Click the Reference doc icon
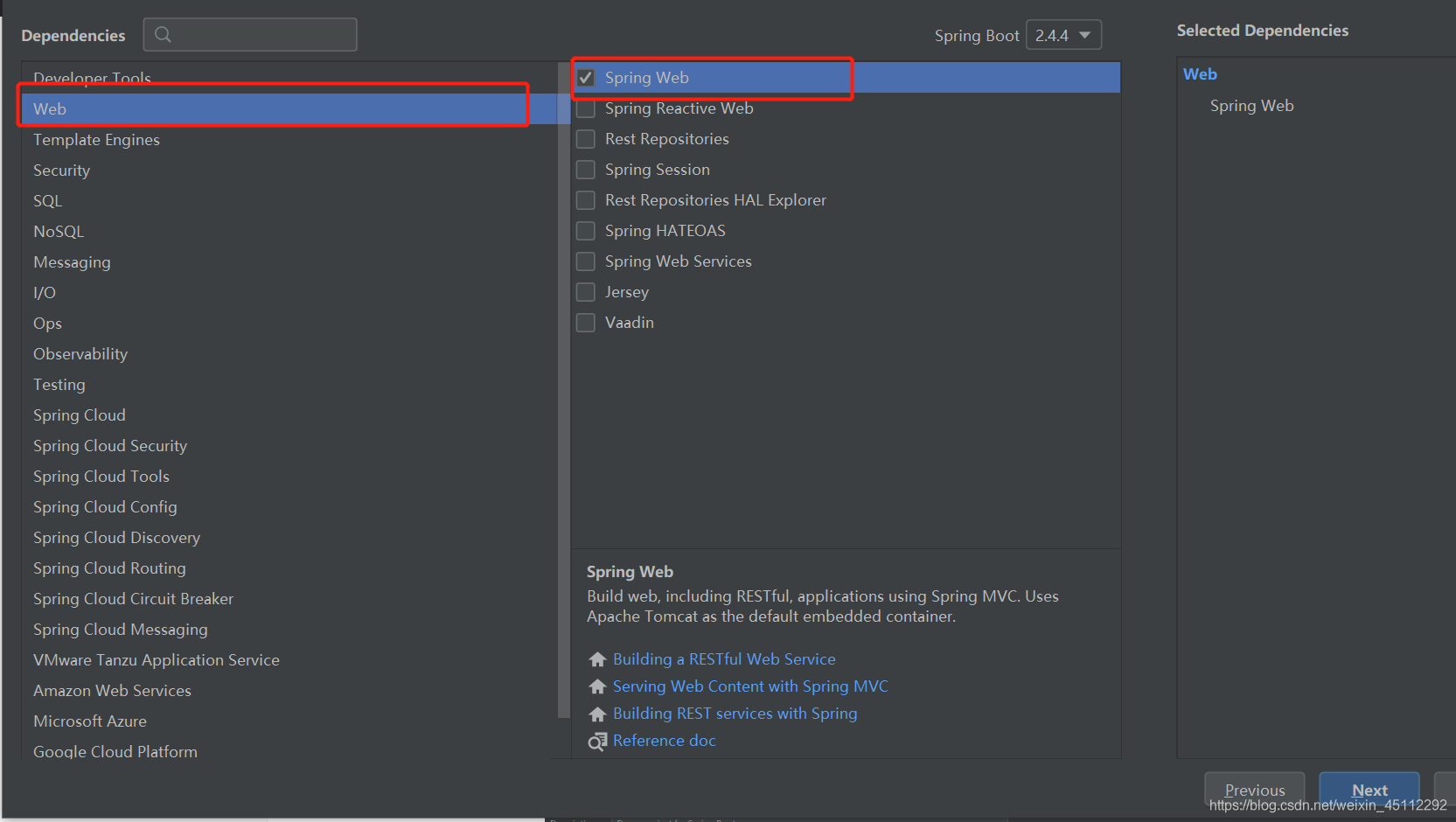1456x822 pixels. click(597, 742)
